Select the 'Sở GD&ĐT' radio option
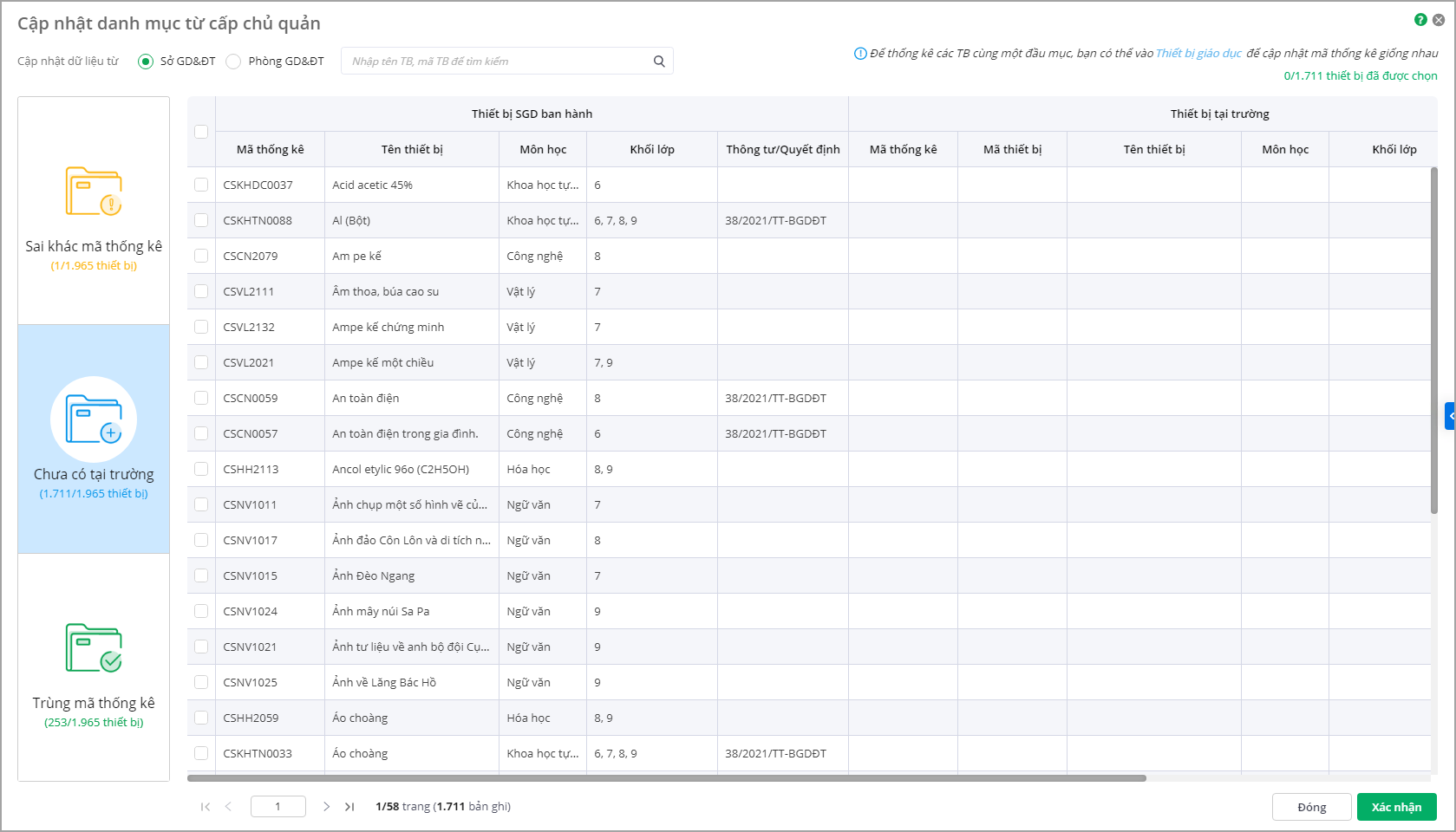Screen dimensions: 1456x832 146,62
